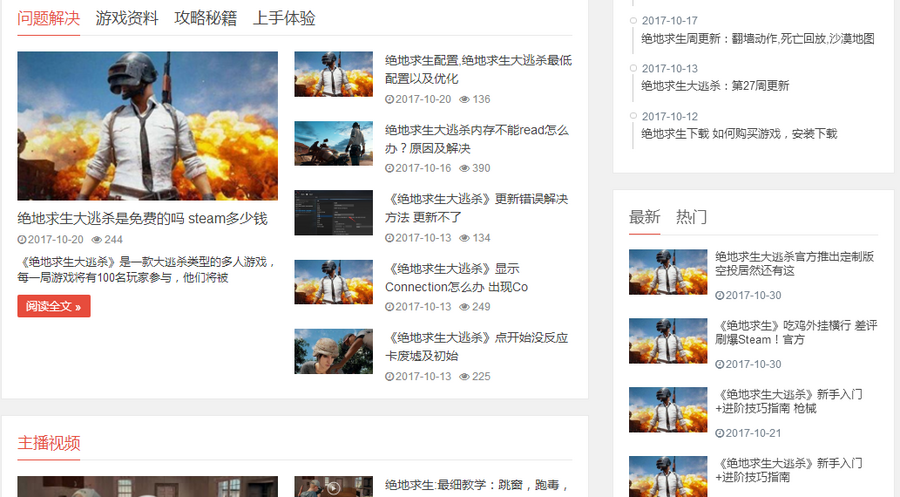Screen dimensions: 900x497
Task: Open sidebar article 官方推出定制版空投
Action: [x=794, y=263]
